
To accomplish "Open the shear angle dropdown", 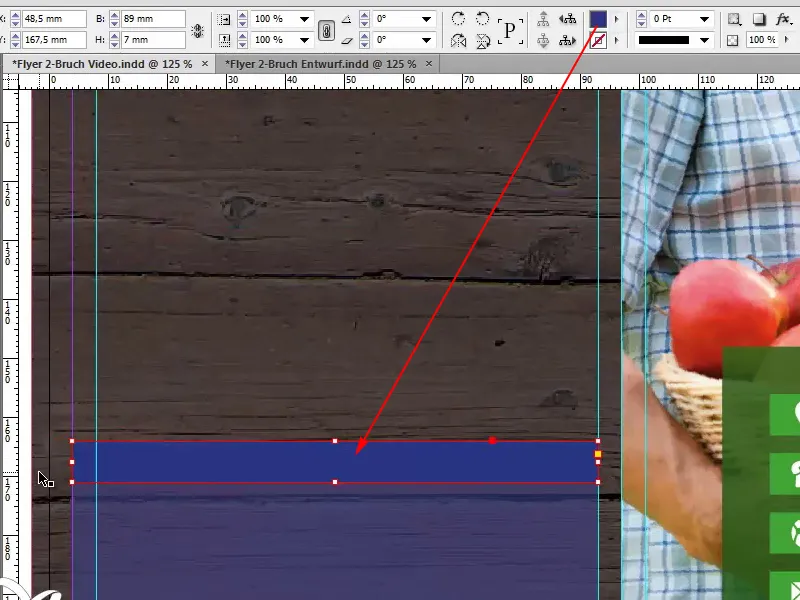I will point(427,40).
